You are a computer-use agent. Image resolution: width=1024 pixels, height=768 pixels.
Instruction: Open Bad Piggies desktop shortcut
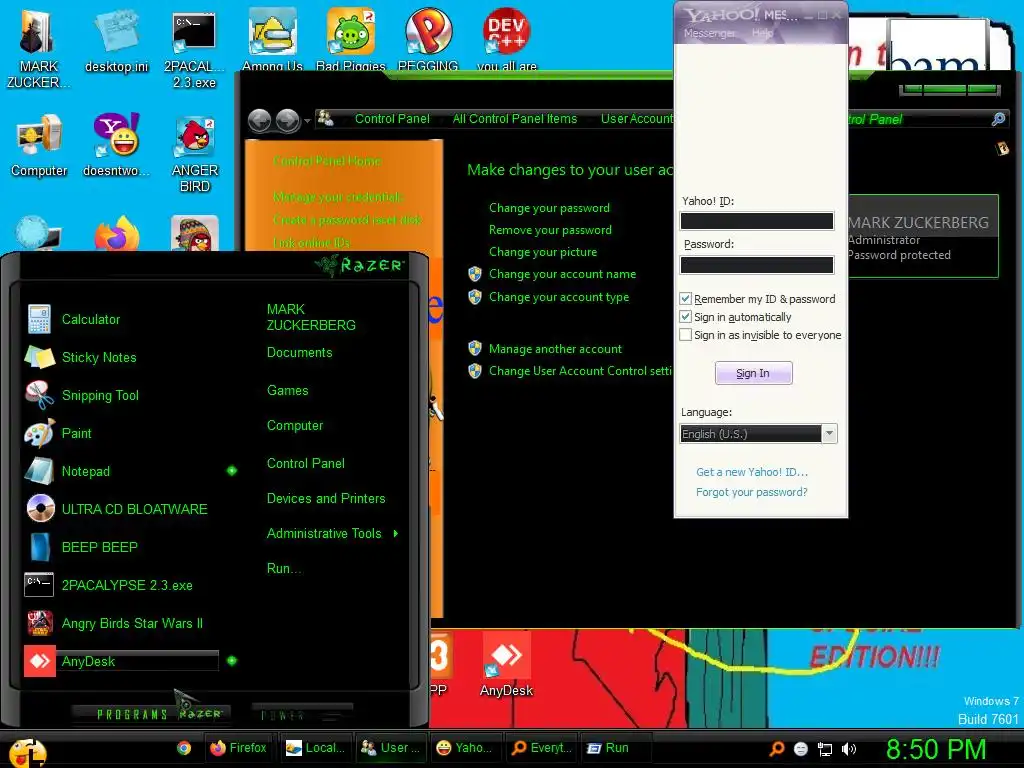coord(351,38)
